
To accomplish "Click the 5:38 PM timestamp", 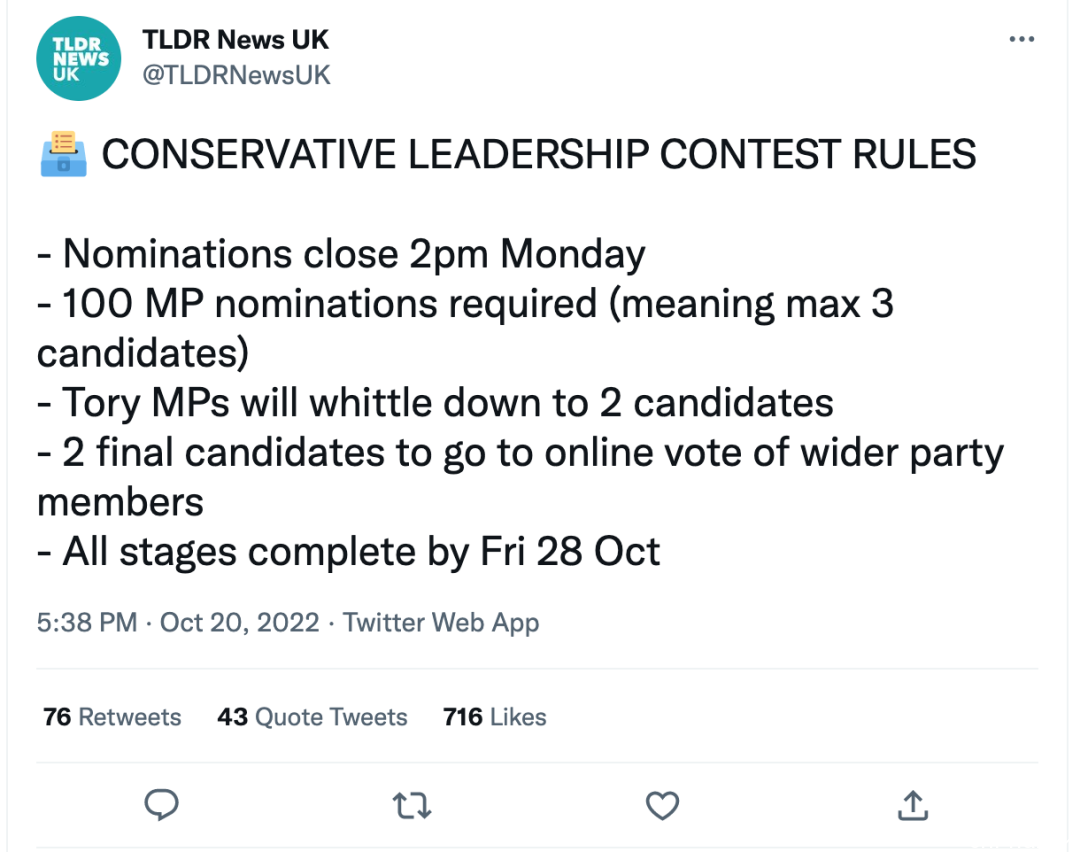I will (x=87, y=623).
